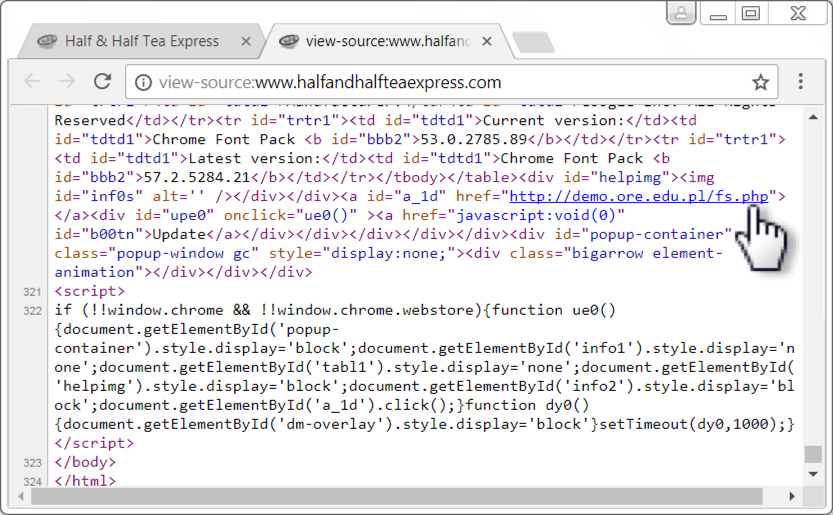Click line number 321
833x515 pixels.
(x=32, y=292)
